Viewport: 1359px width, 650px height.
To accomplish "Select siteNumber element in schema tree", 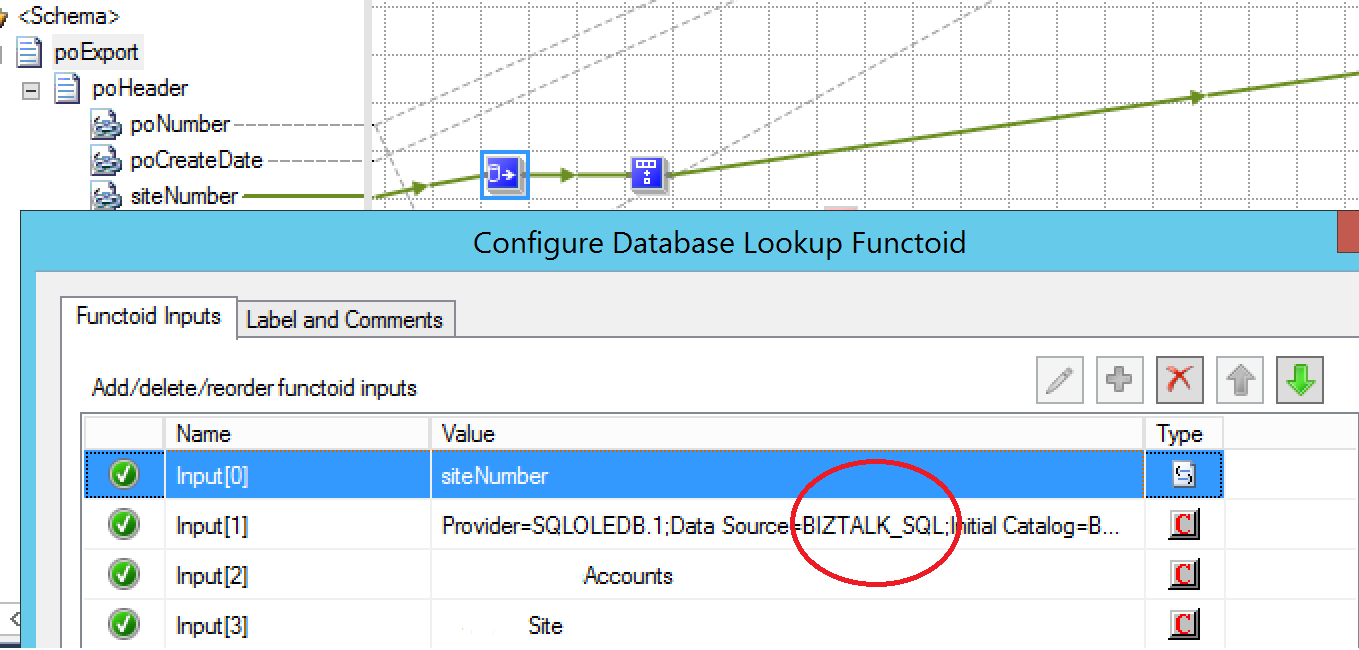I will click(184, 196).
